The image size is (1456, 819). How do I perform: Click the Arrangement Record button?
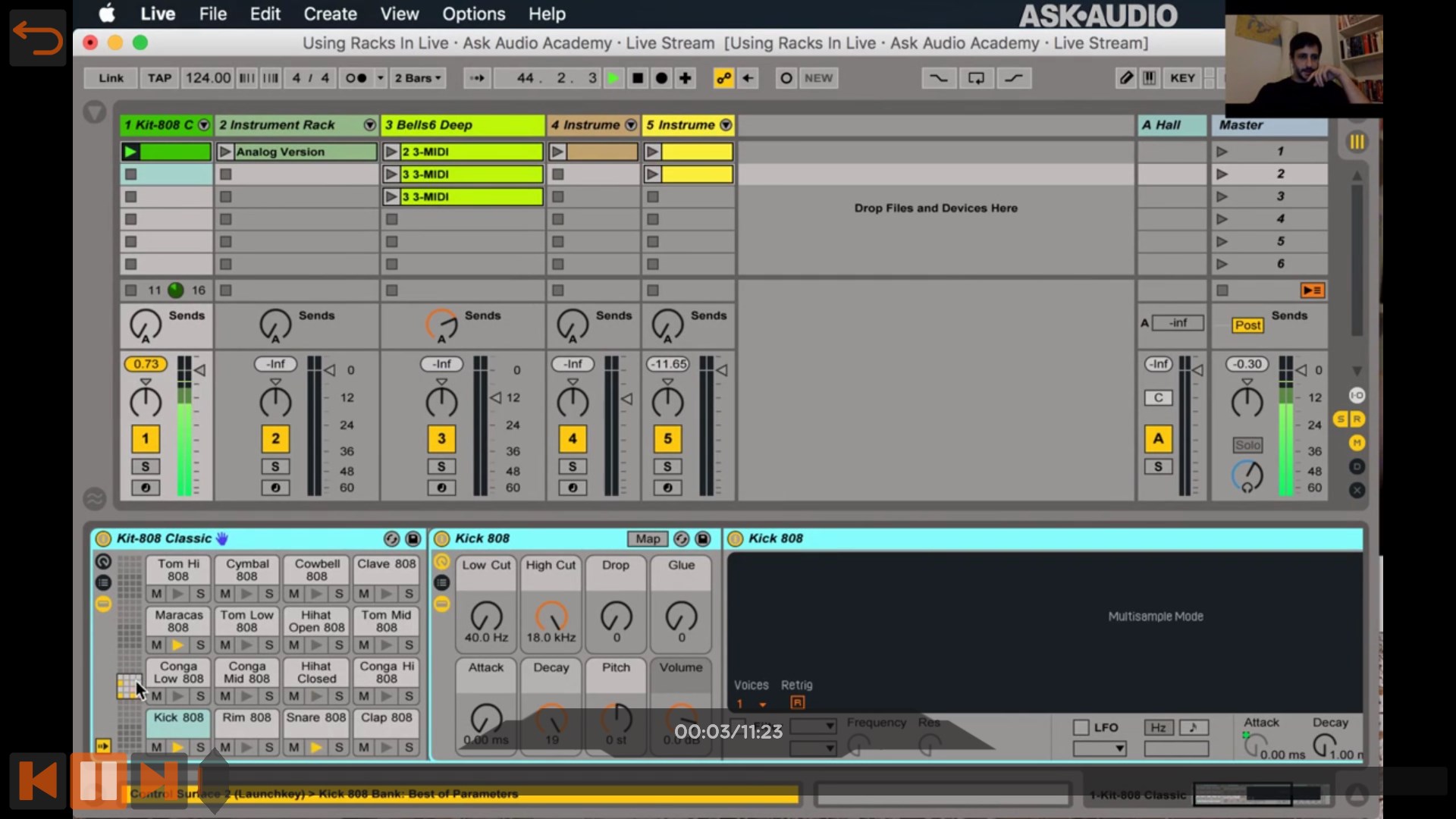pos(661,78)
